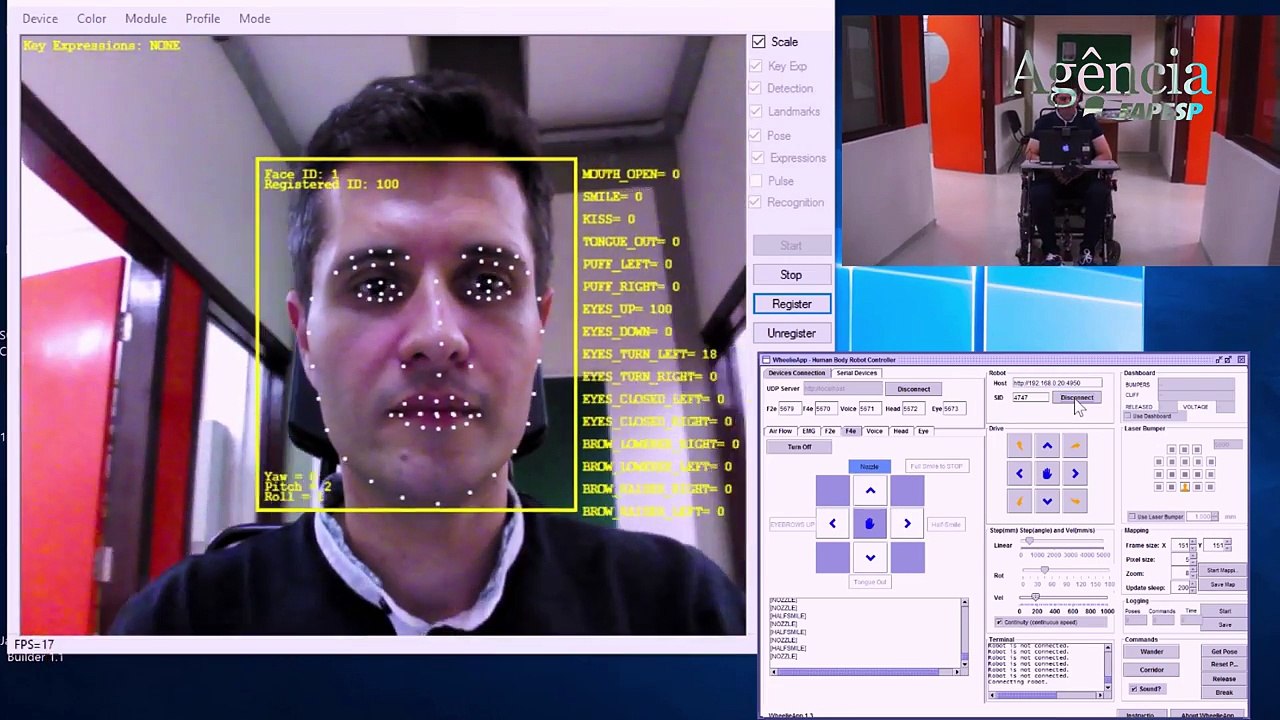Screen dimensions: 1280x720
Task: Open the Device menu
Action: pyautogui.click(x=40, y=18)
